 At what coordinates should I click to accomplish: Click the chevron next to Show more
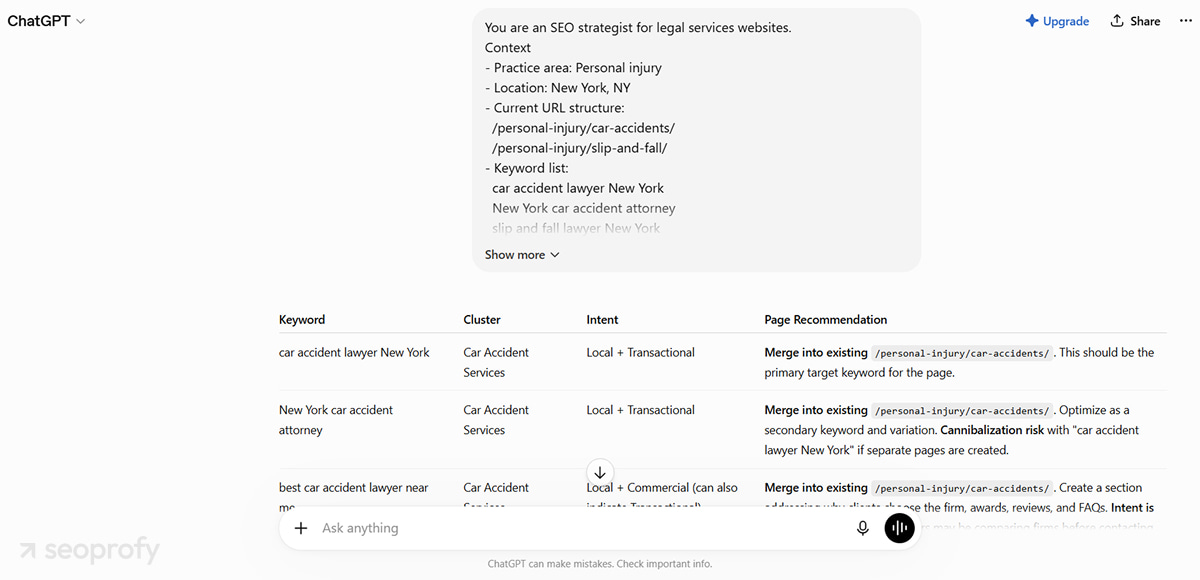[x=555, y=255]
